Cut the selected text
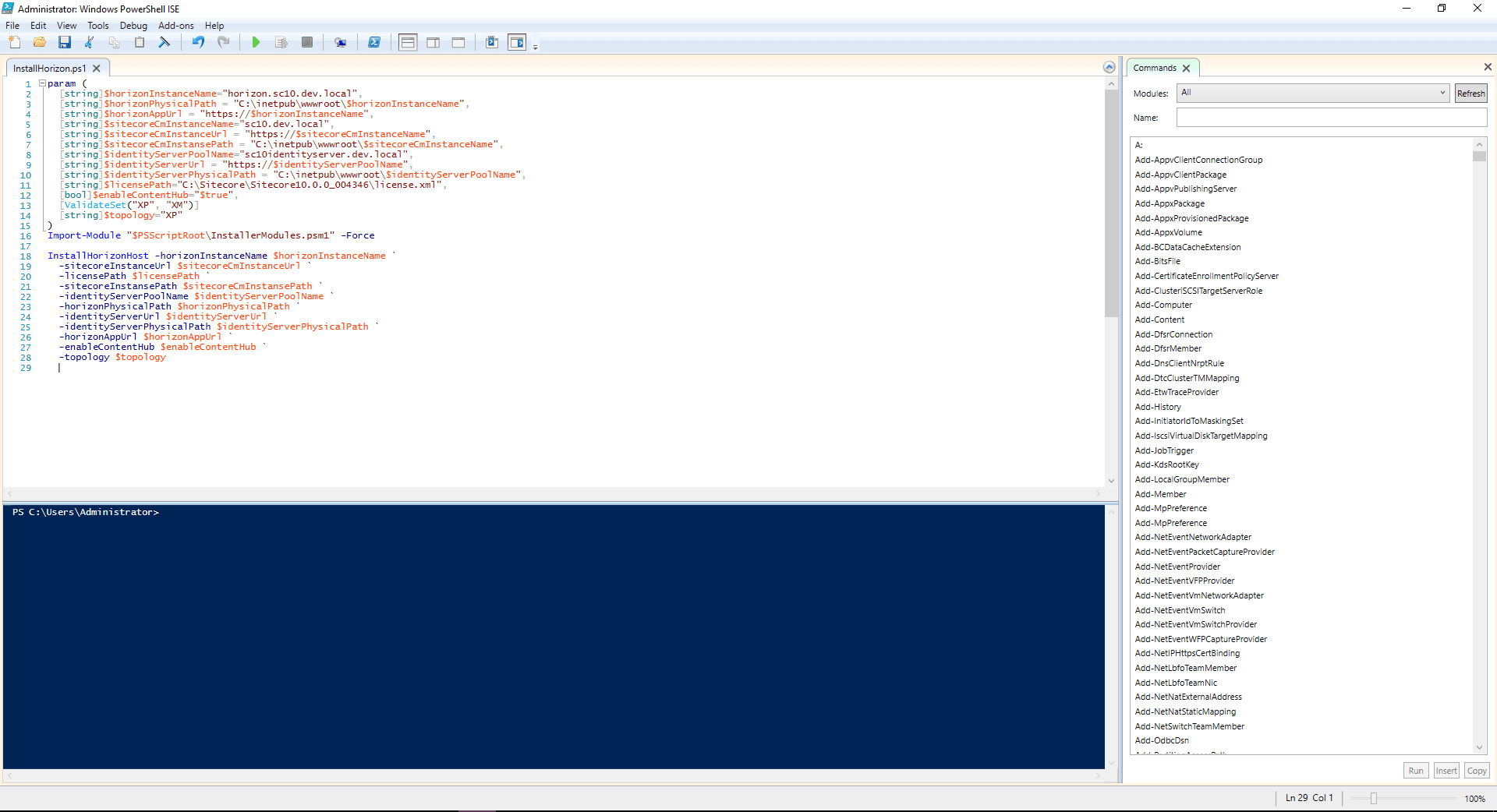This screenshot has height=812, width=1497. click(90, 42)
